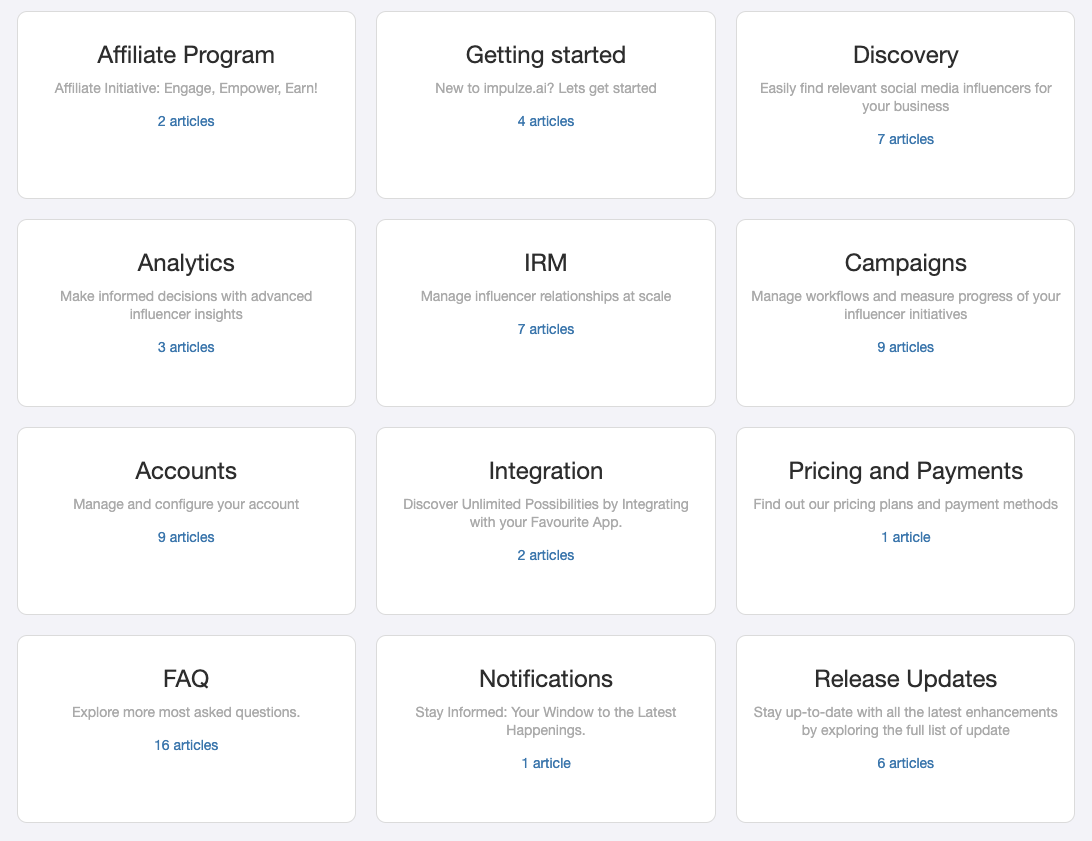Image resolution: width=1092 pixels, height=841 pixels.
Task: View the 7 articles in Discovery
Action: click(904, 139)
